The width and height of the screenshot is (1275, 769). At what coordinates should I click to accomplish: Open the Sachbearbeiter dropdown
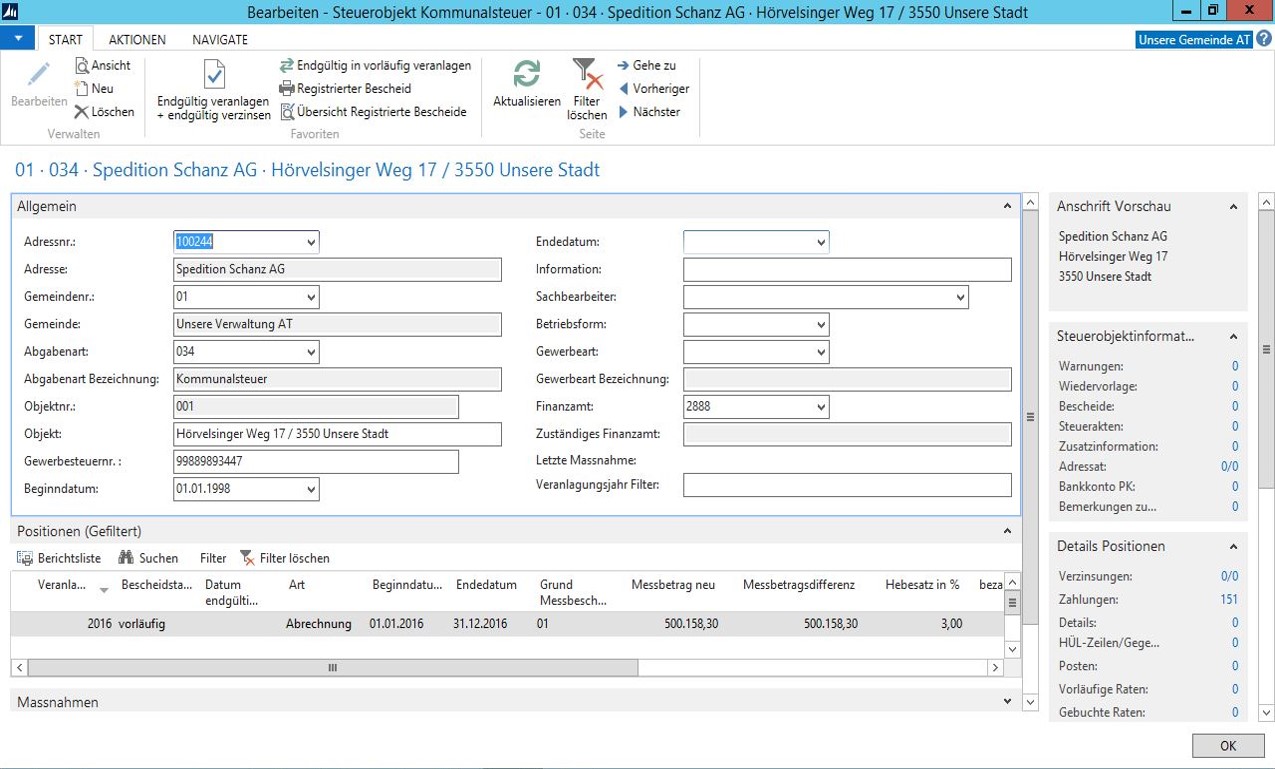(960, 297)
